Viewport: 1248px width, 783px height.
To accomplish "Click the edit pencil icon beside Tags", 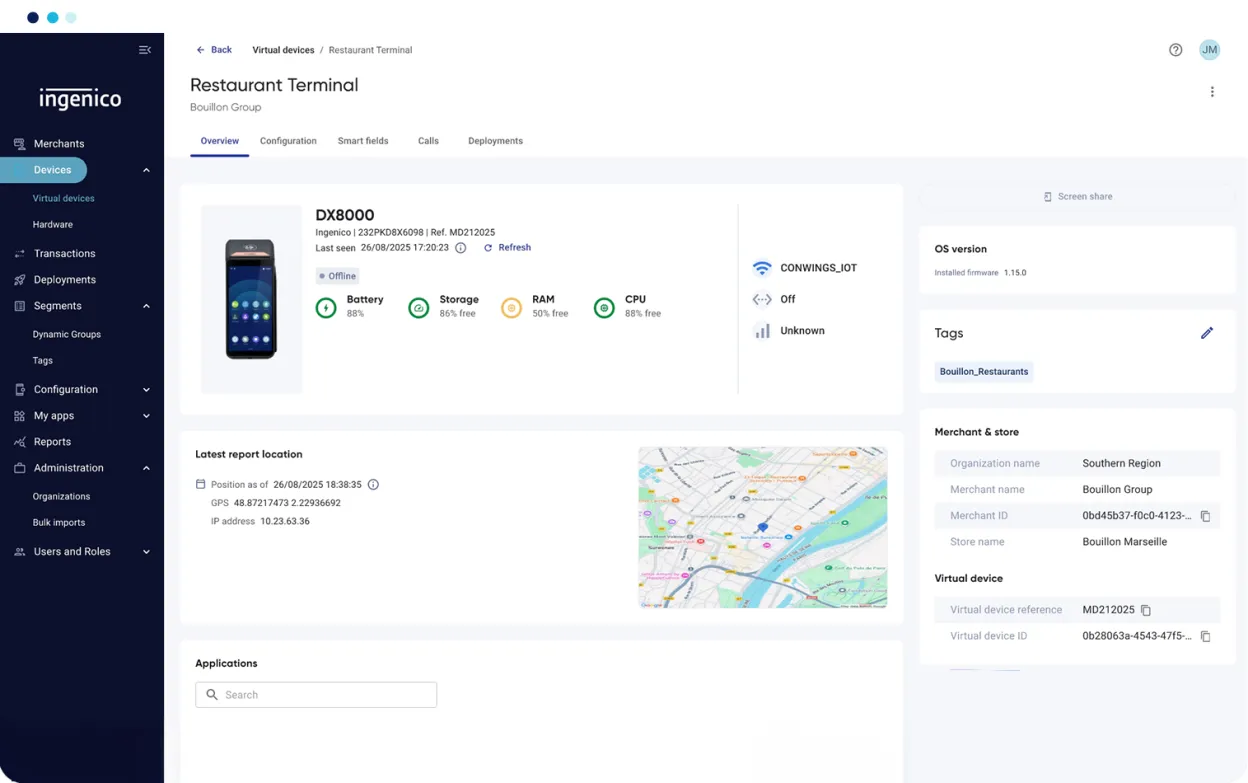I will [x=1207, y=333].
